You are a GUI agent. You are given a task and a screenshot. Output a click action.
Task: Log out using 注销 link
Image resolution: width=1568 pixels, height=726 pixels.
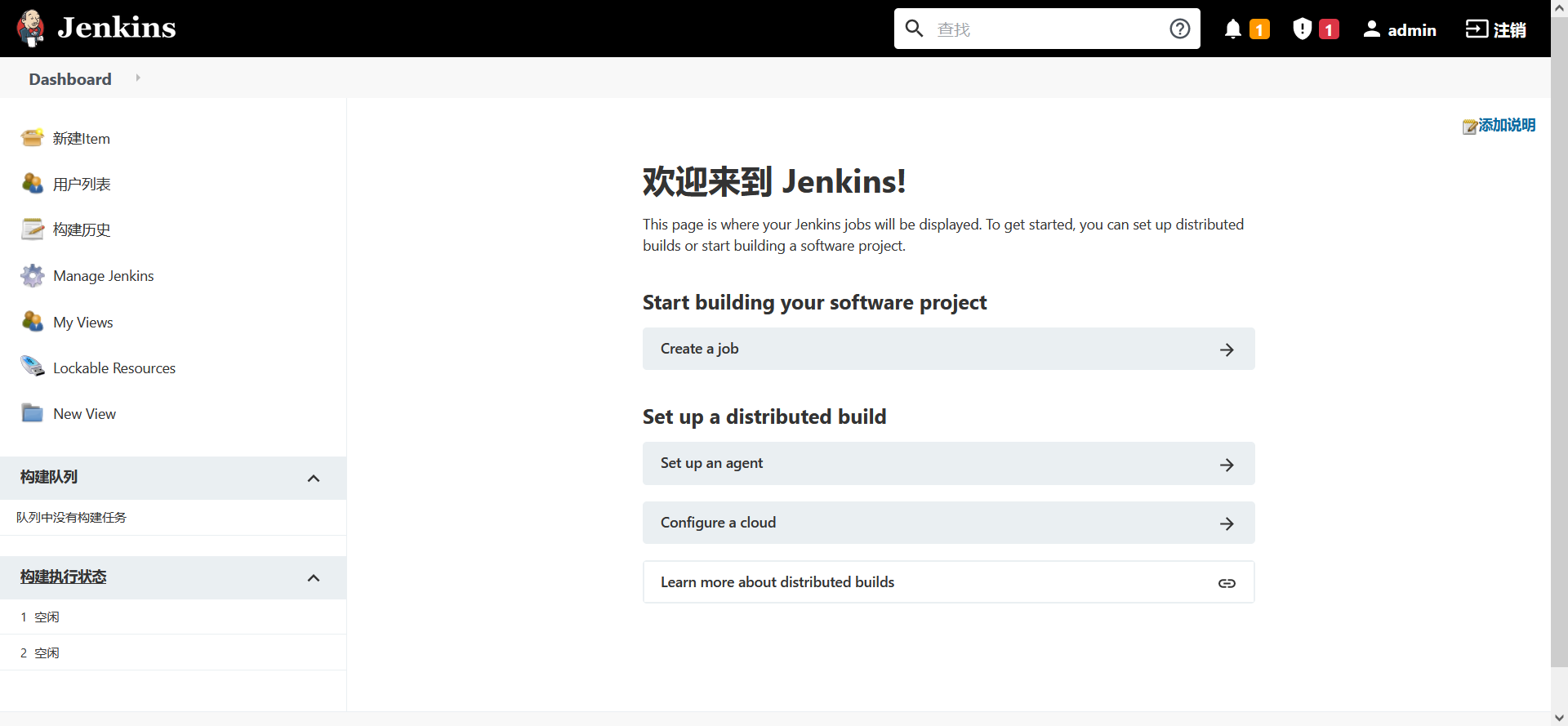(x=1510, y=30)
